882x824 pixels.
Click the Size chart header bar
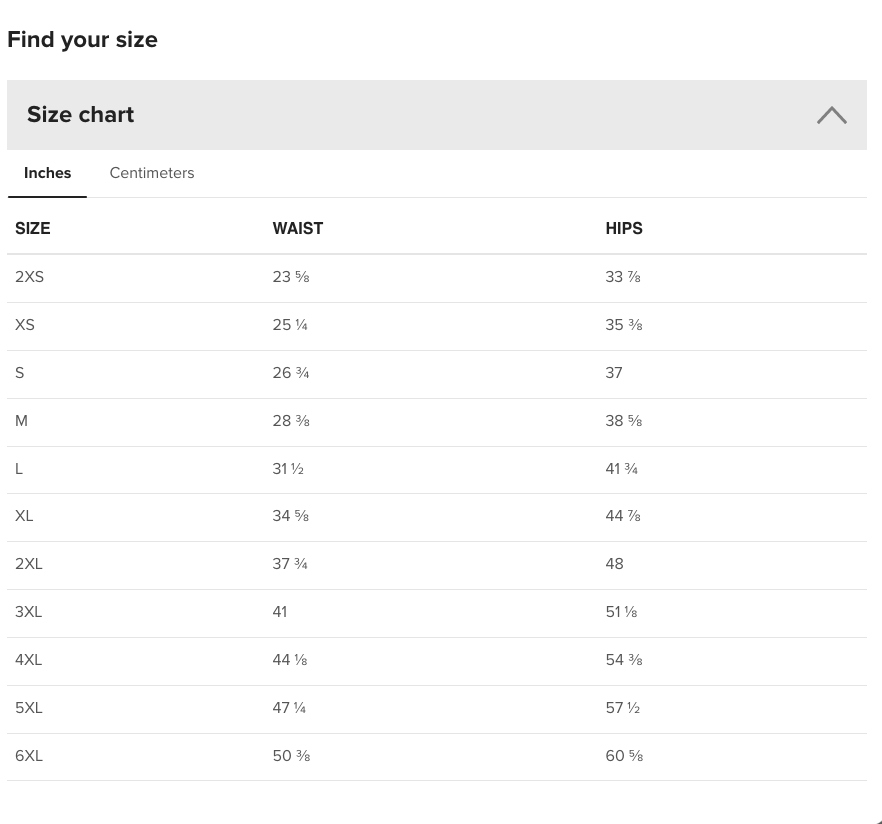point(436,115)
